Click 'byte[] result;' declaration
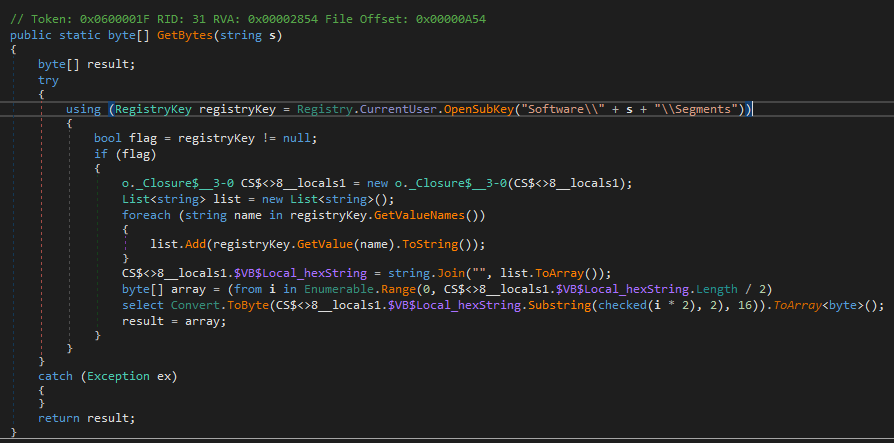This screenshot has height=443, width=894. 87,64
